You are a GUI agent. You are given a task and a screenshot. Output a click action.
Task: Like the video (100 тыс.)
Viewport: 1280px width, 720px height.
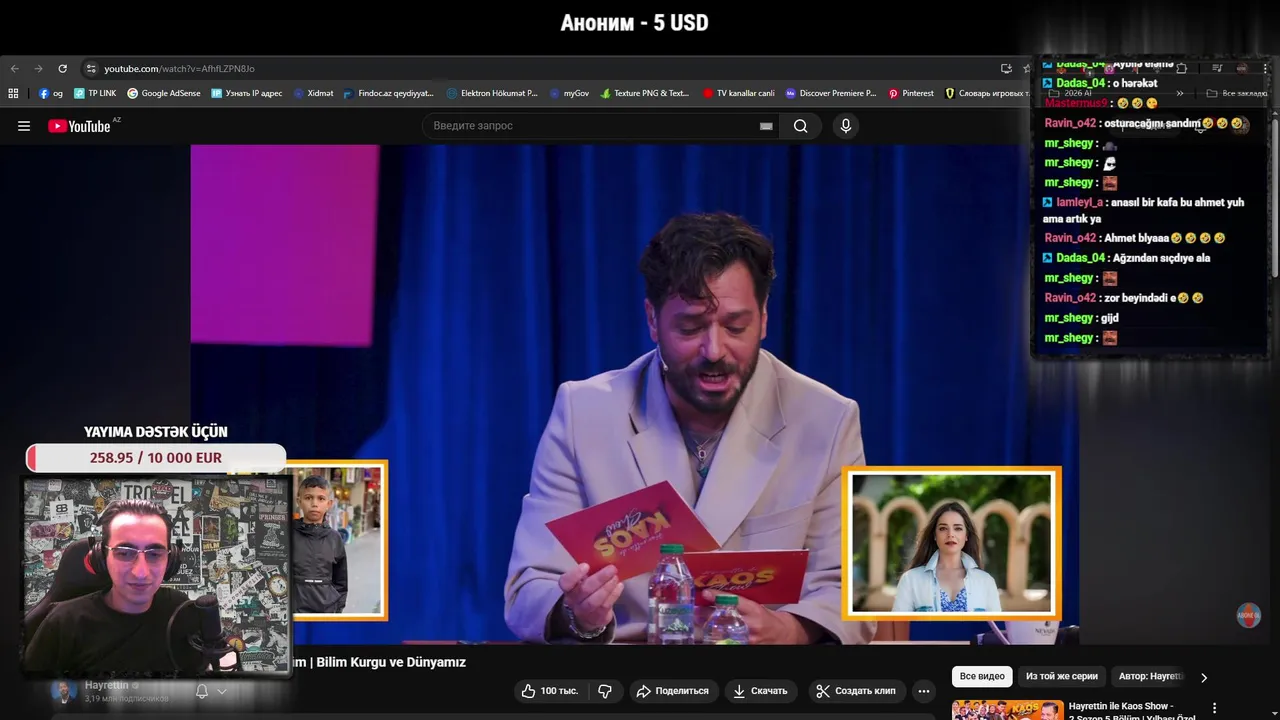(549, 691)
